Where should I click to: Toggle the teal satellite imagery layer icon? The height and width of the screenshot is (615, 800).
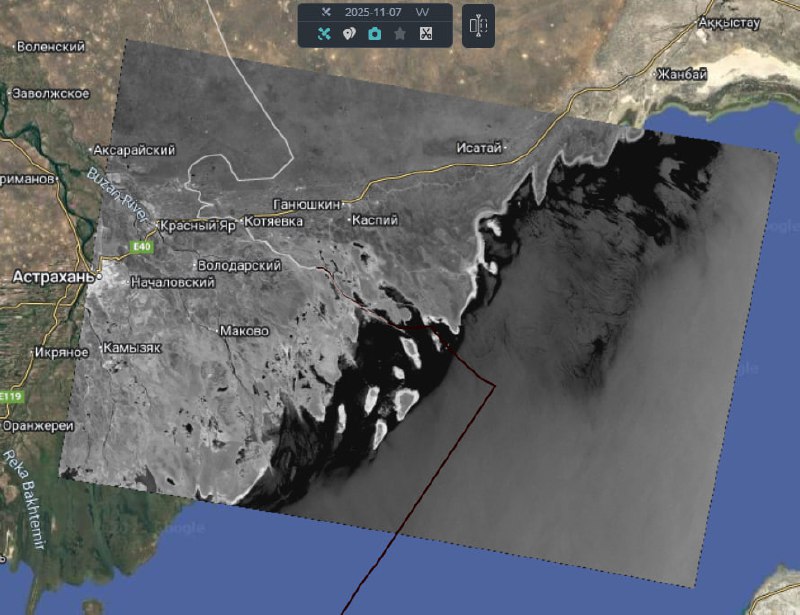tap(324, 33)
